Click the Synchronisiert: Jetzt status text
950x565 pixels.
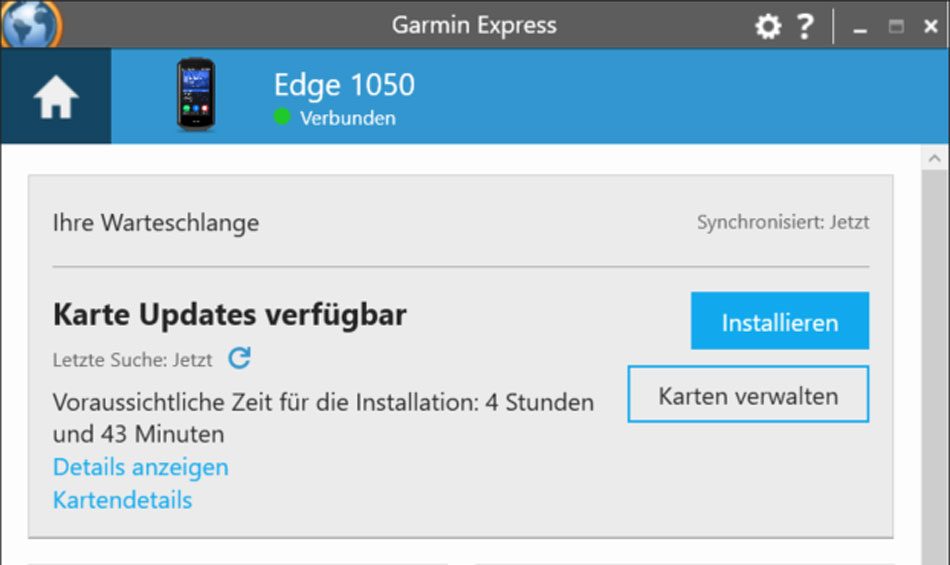coord(783,222)
